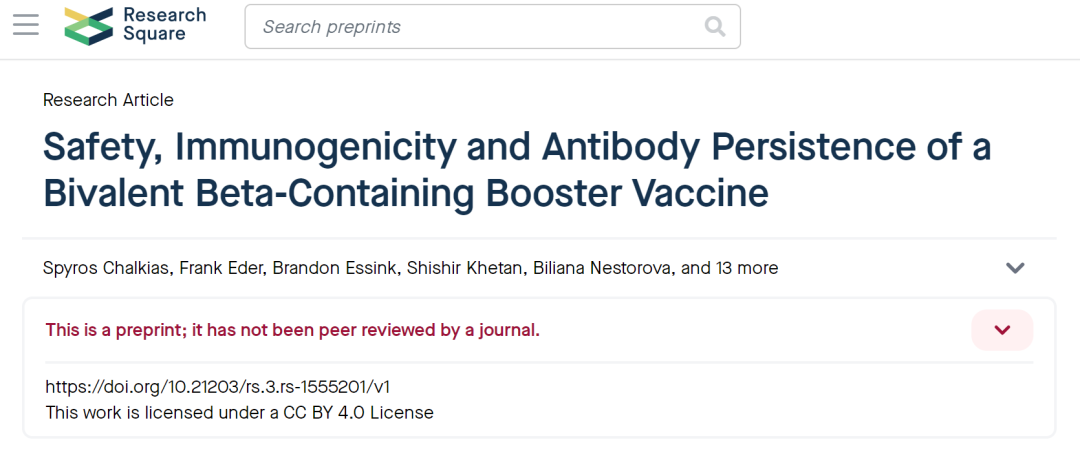Open author Spyros Chalkias
Image resolution: width=1080 pixels, height=449 pixels.
105,268
